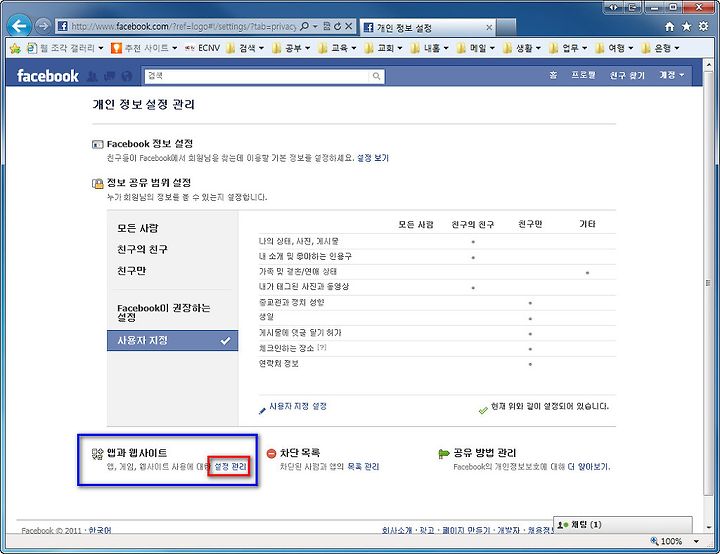
Task: Click the magnifier icon in the address bar
Action: pyautogui.click(x=304, y=27)
